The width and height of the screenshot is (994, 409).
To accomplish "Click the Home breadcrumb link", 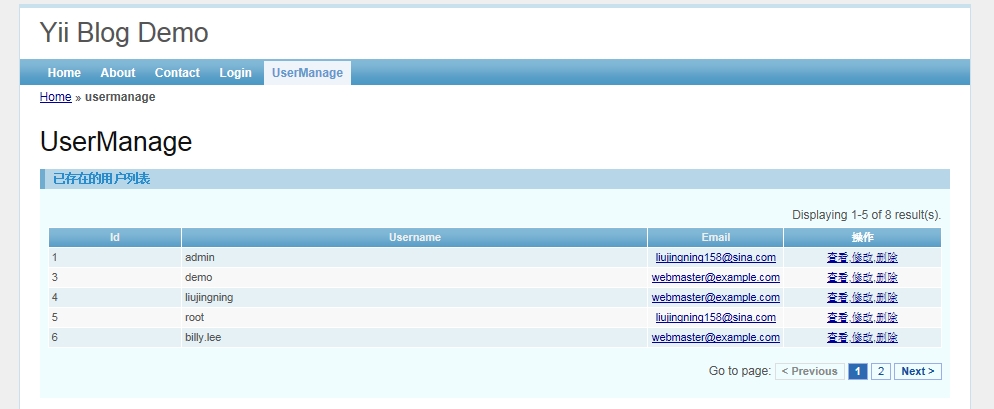I will tap(55, 97).
